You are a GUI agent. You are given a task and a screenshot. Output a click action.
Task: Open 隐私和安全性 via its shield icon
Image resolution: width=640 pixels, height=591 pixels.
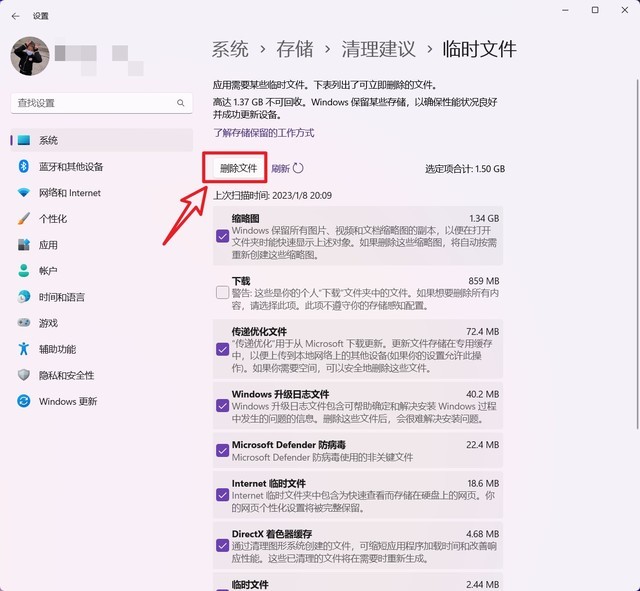(x=24, y=375)
